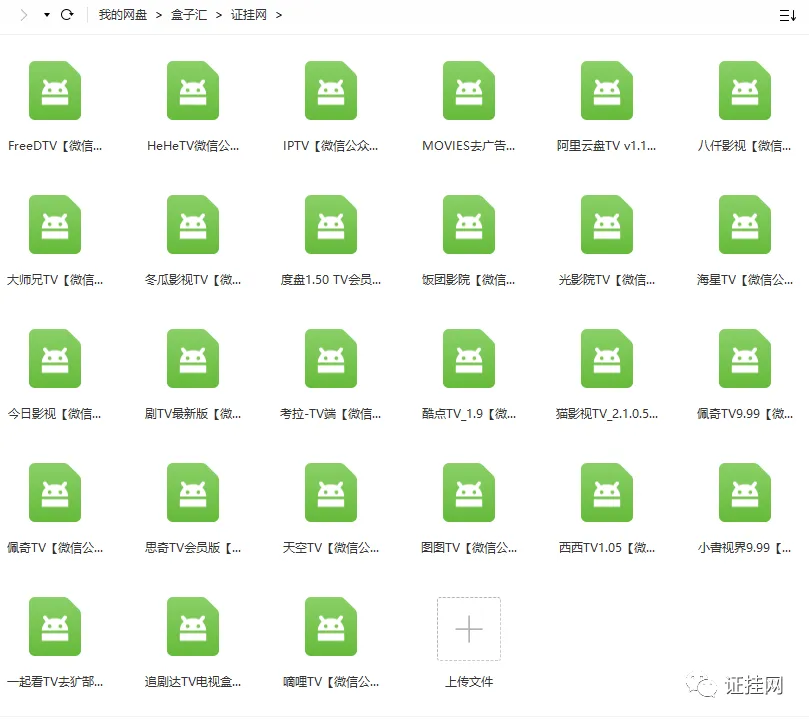Click the file name 图图TV【微信公...

coord(469,548)
